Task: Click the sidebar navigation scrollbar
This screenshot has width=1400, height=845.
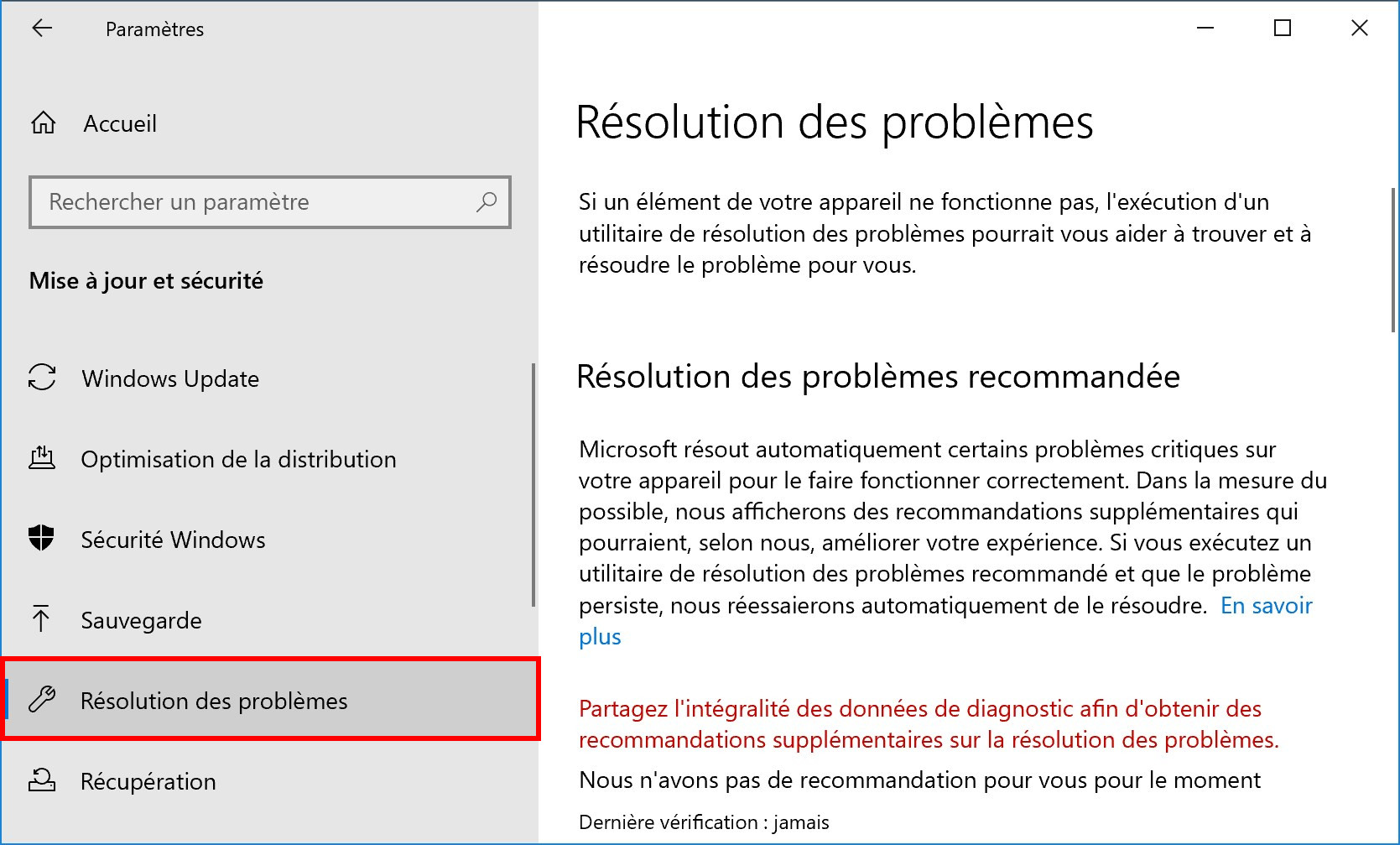Action: pyautogui.click(x=533, y=485)
